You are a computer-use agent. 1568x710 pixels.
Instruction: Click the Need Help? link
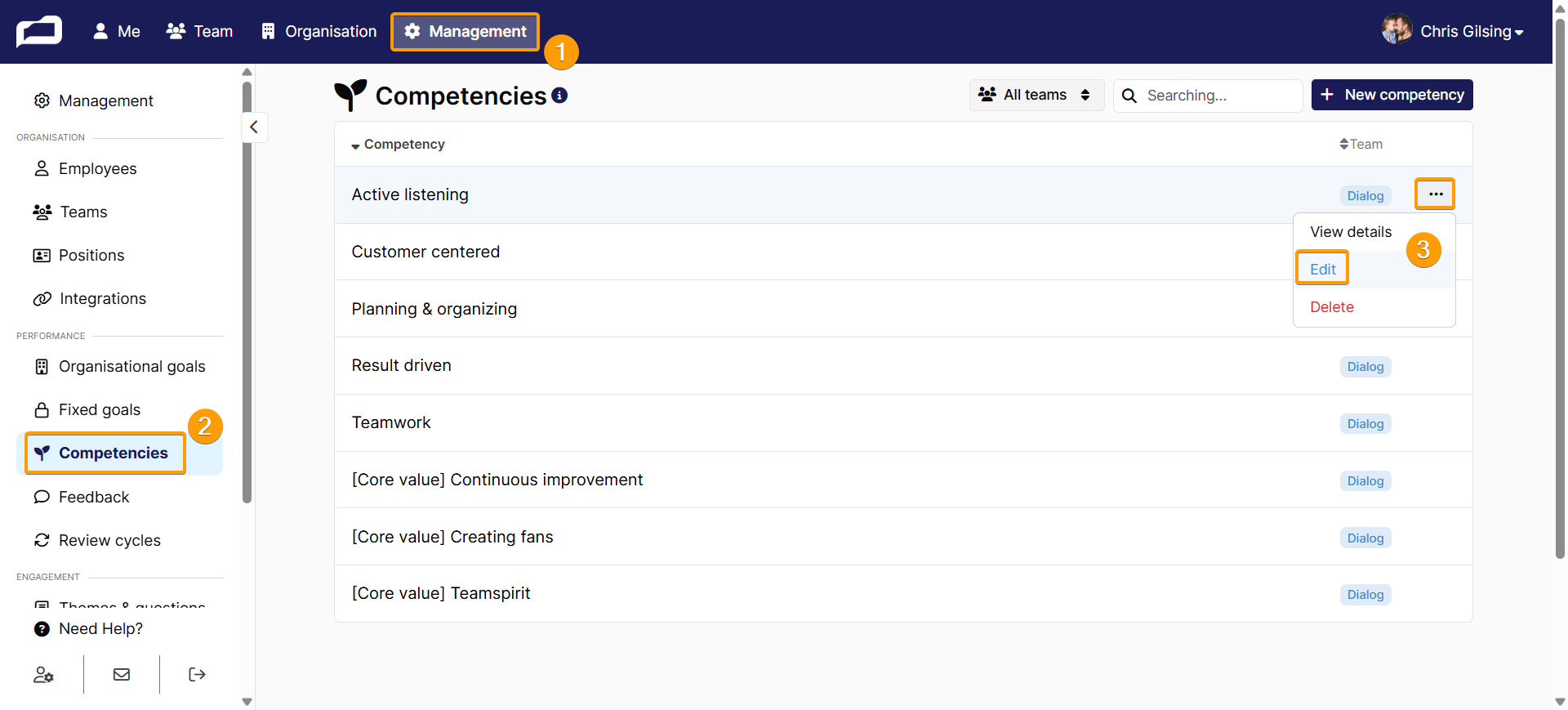point(88,628)
